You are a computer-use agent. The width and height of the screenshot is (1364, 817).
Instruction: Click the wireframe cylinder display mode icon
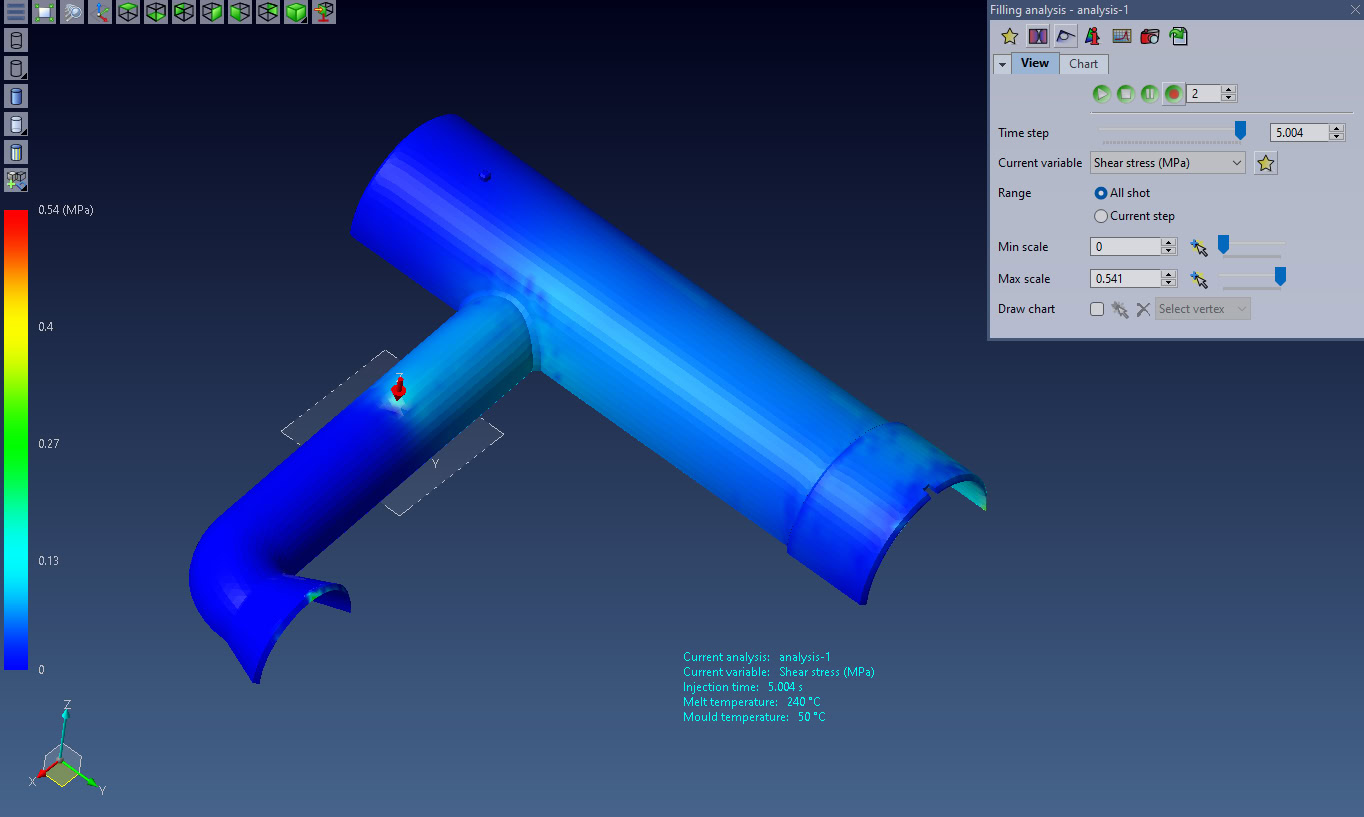point(16,40)
